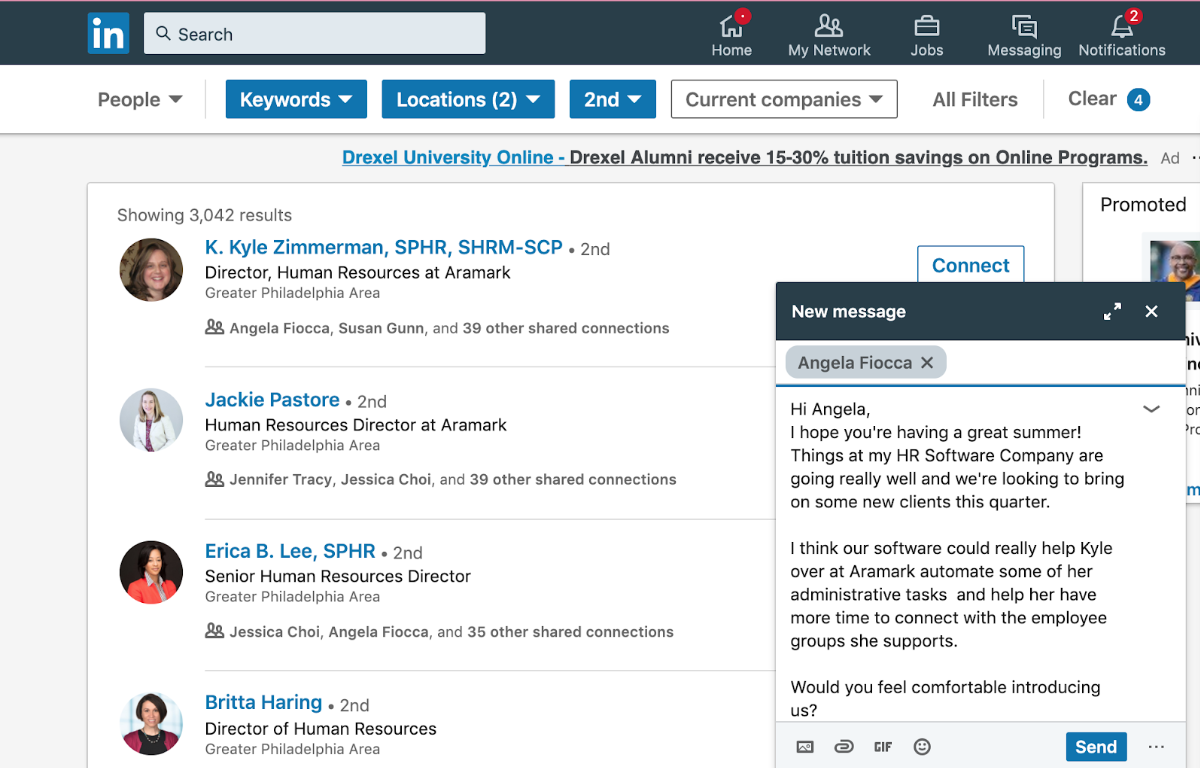The height and width of the screenshot is (768, 1200).
Task: Open more message options (three dots)
Action: click(1157, 747)
